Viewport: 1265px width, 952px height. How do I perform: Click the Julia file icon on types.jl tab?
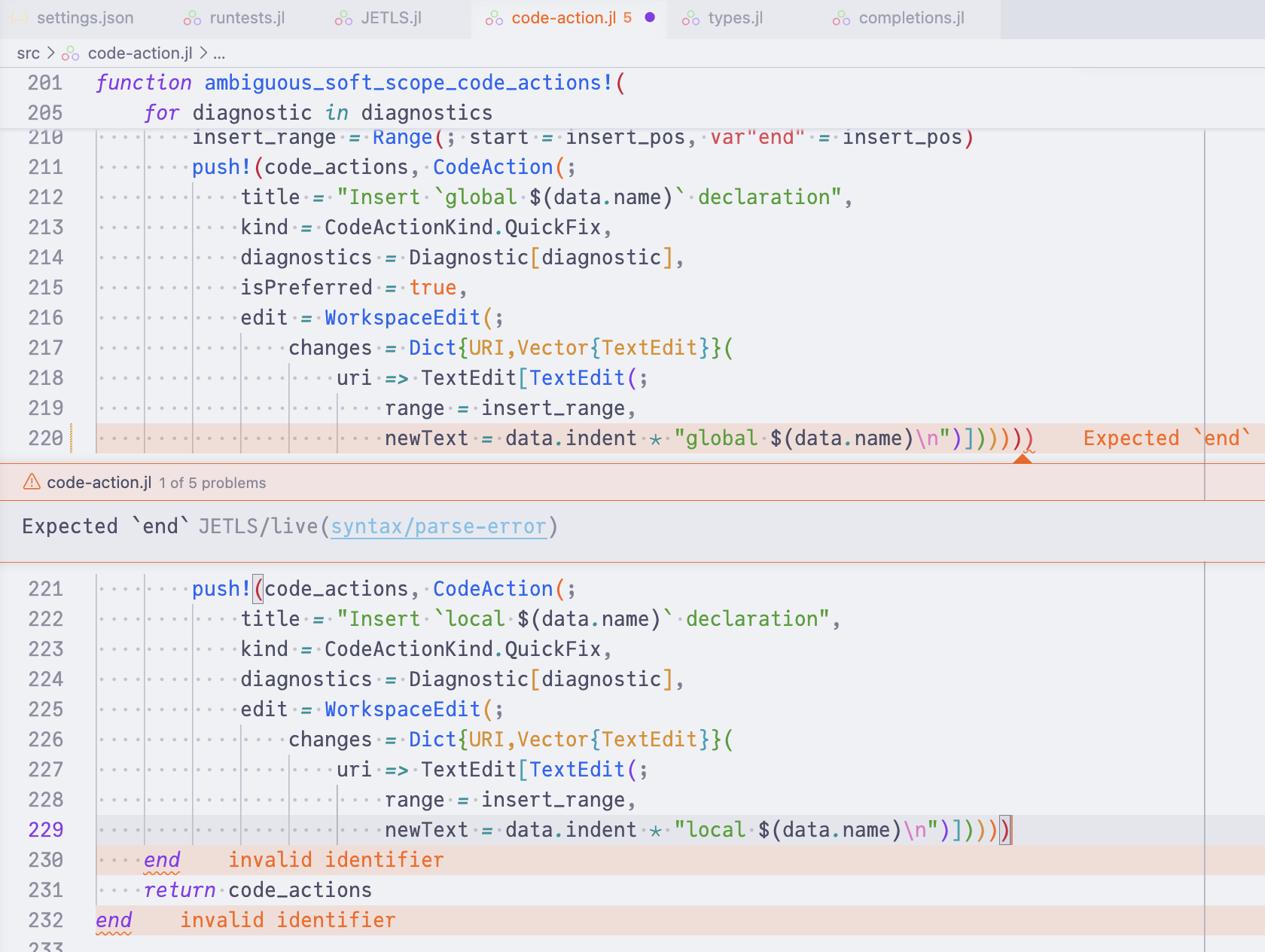point(690,18)
